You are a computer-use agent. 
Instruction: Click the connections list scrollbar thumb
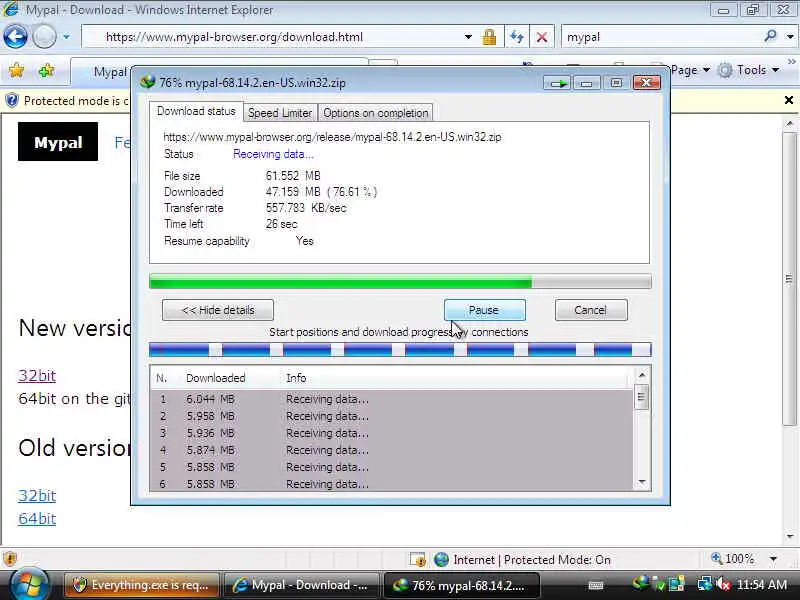pyautogui.click(x=642, y=397)
